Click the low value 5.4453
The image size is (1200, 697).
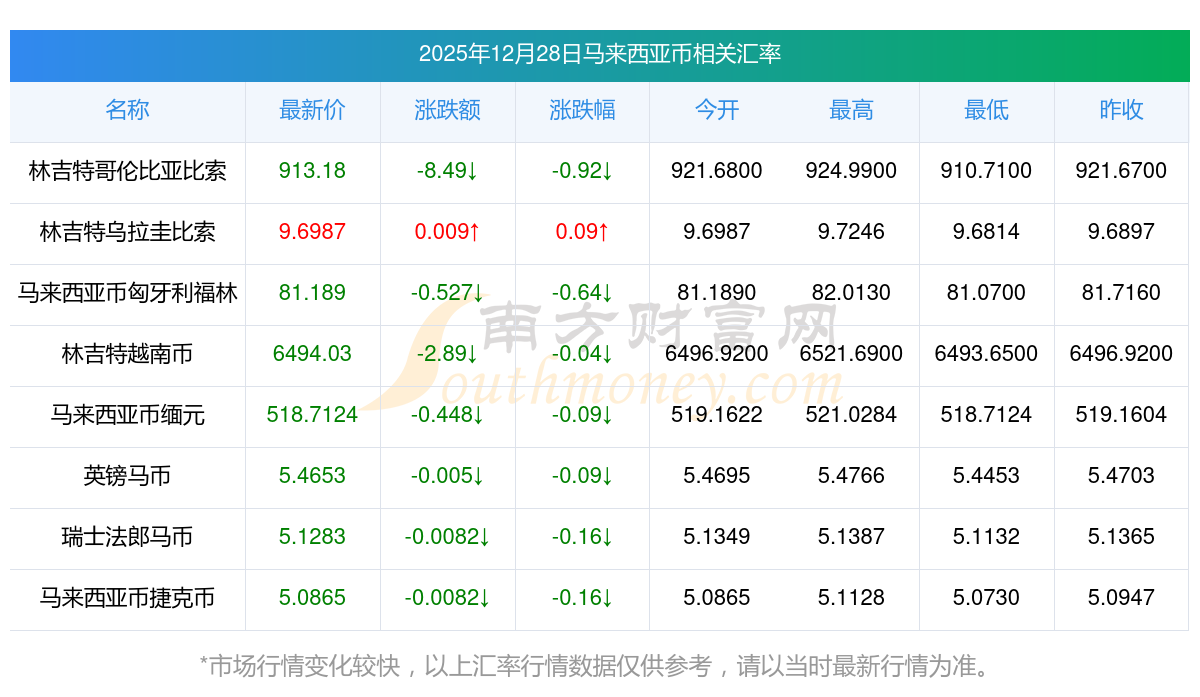click(x=986, y=476)
